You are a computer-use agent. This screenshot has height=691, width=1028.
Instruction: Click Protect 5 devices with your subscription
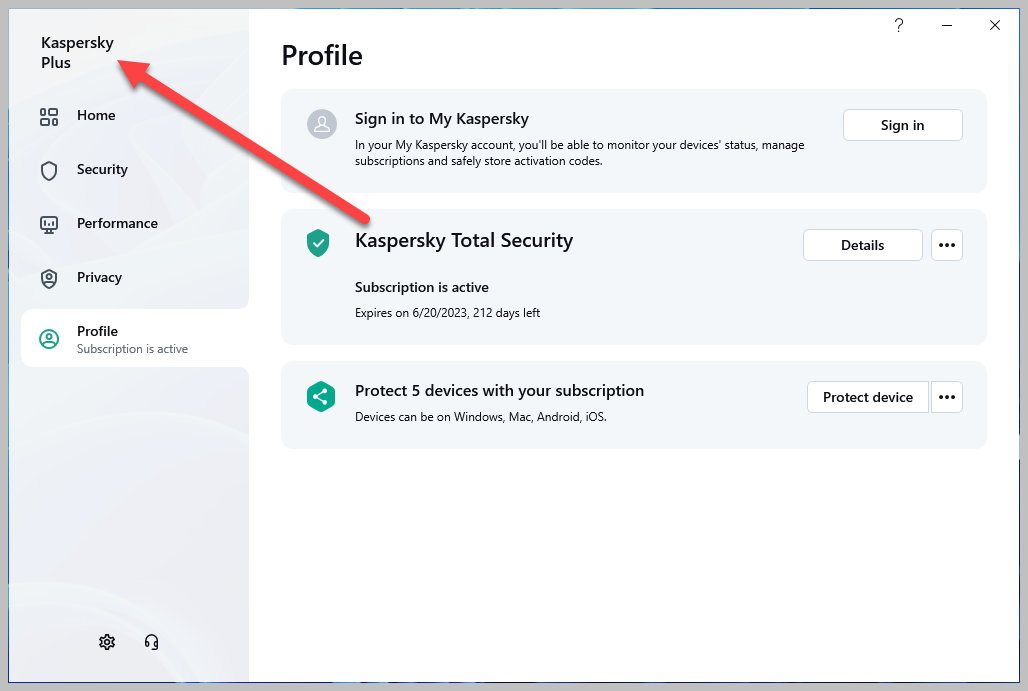500,391
